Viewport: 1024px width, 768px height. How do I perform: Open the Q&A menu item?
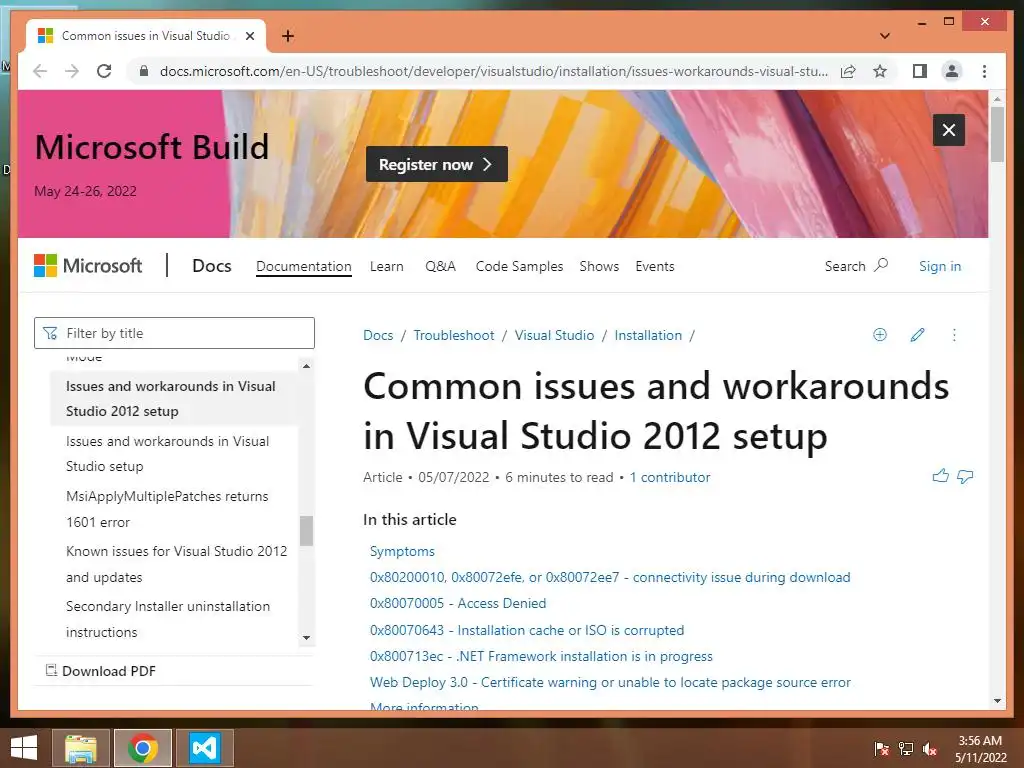[440, 266]
